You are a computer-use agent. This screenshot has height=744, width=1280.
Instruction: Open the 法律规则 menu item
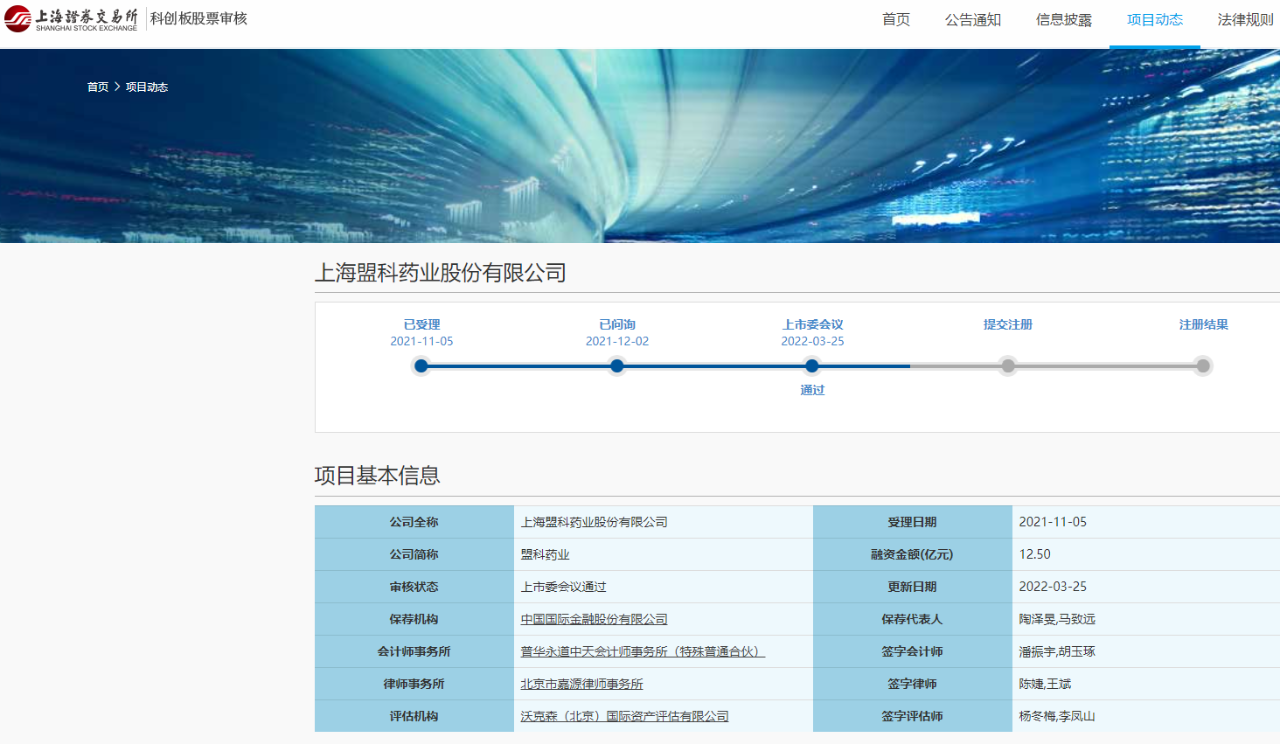coord(1246,20)
